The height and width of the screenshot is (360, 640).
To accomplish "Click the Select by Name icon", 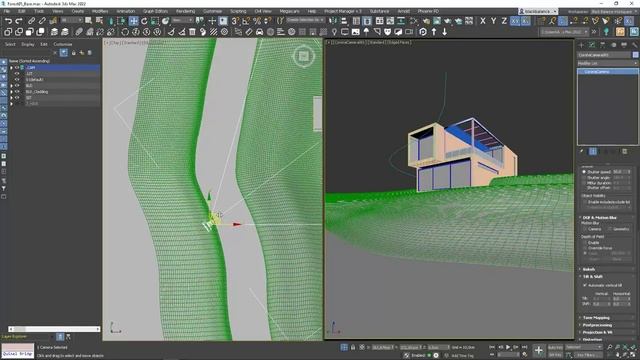I will [x=99, y=21].
